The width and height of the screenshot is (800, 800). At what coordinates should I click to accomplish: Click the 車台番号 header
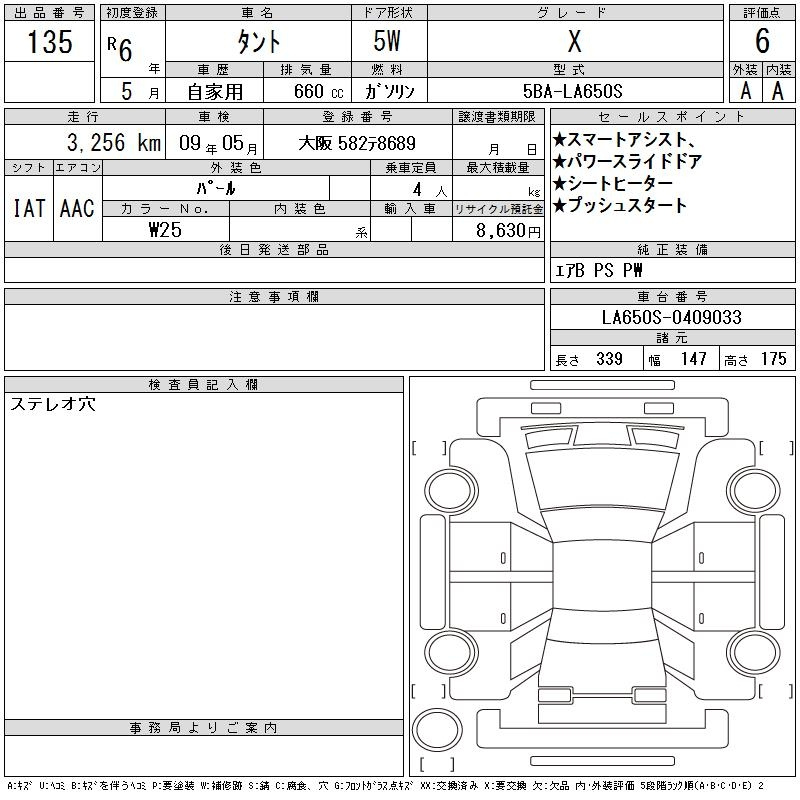(x=672, y=297)
